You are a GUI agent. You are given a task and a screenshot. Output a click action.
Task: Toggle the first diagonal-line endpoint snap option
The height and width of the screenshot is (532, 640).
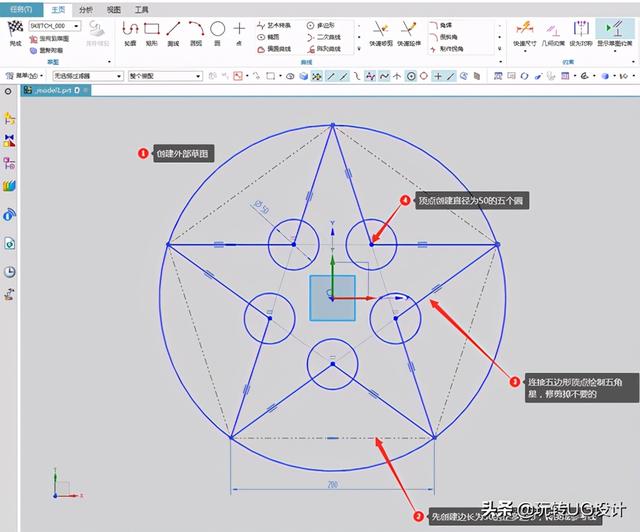331,76
